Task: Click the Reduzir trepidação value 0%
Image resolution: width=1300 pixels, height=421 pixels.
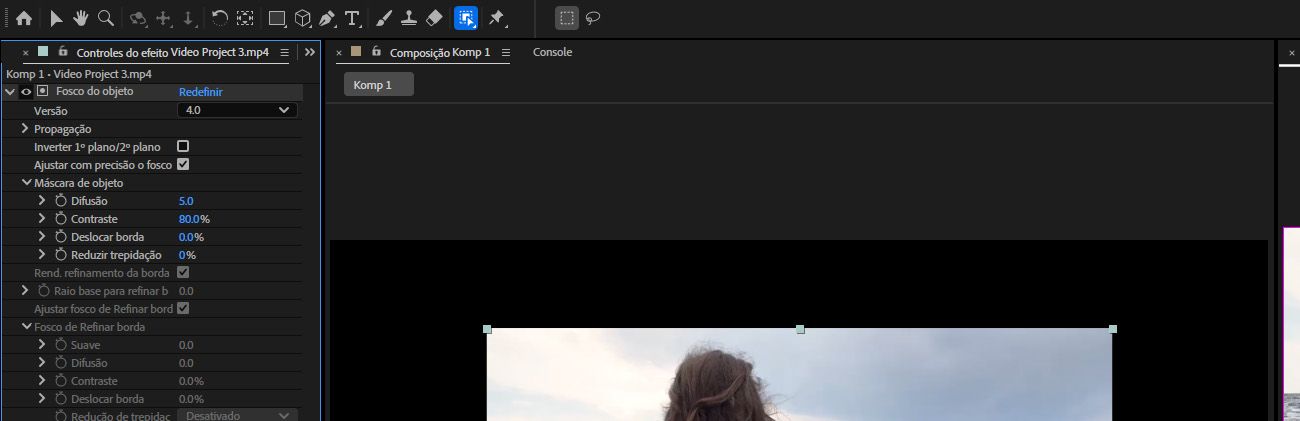Action: (187, 255)
